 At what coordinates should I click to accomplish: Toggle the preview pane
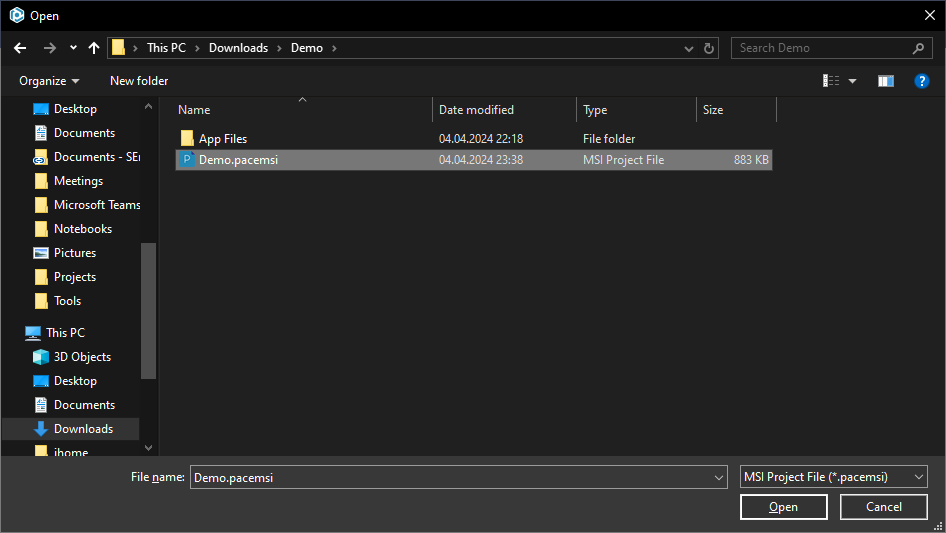pos(886,81)
